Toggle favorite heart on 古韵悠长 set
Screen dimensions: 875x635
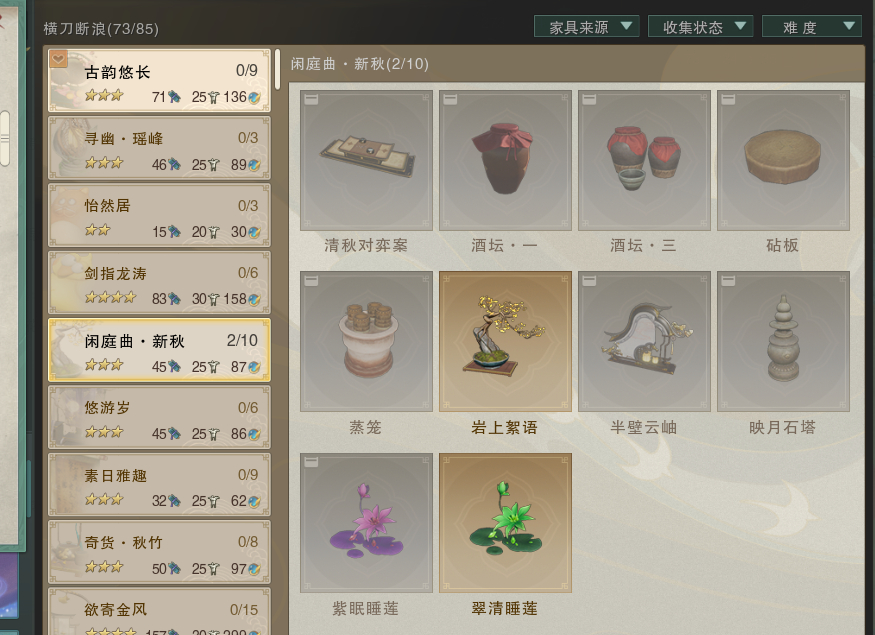tap(58, 59)
